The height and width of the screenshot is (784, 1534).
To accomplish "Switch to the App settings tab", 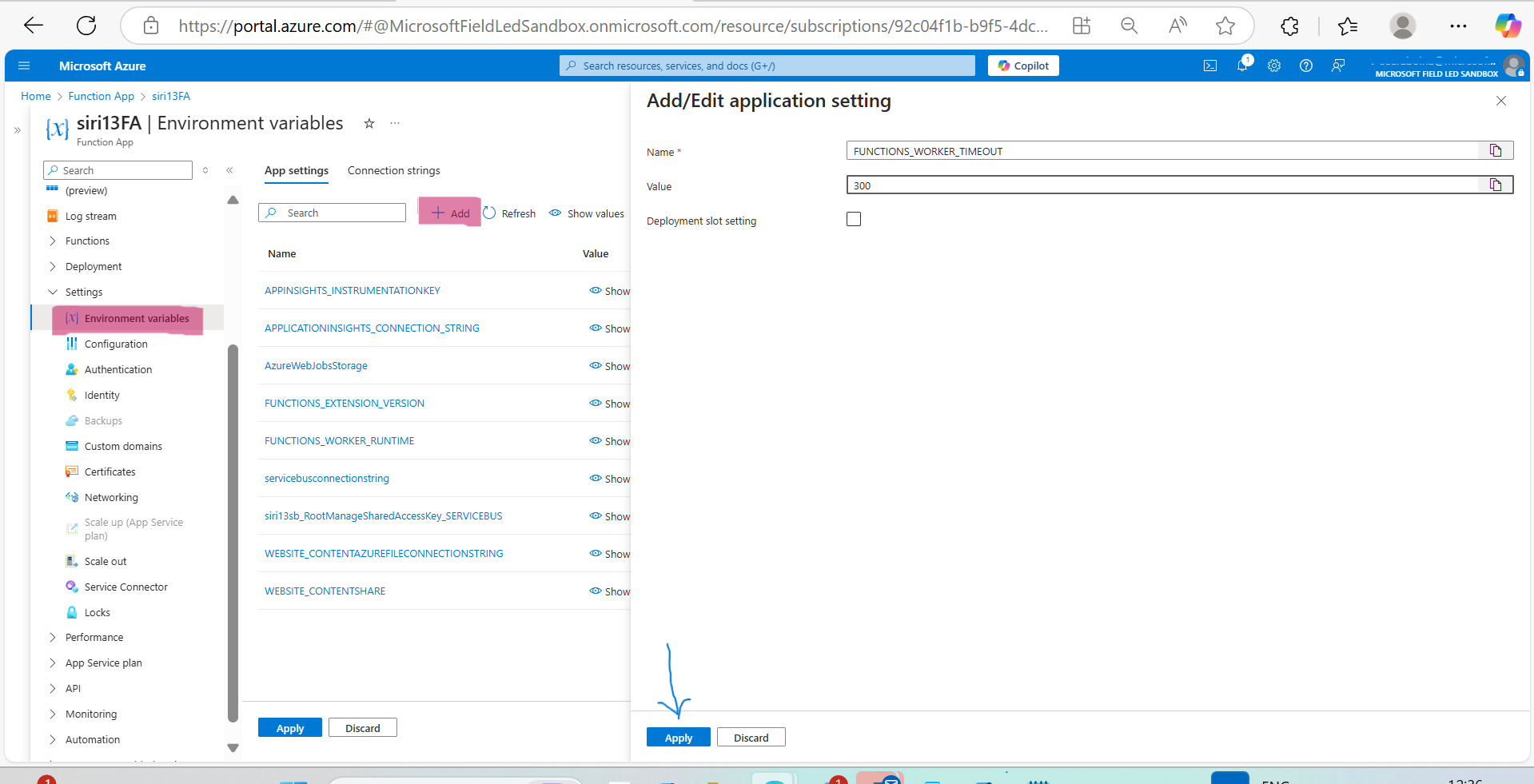I will [297, 171].
